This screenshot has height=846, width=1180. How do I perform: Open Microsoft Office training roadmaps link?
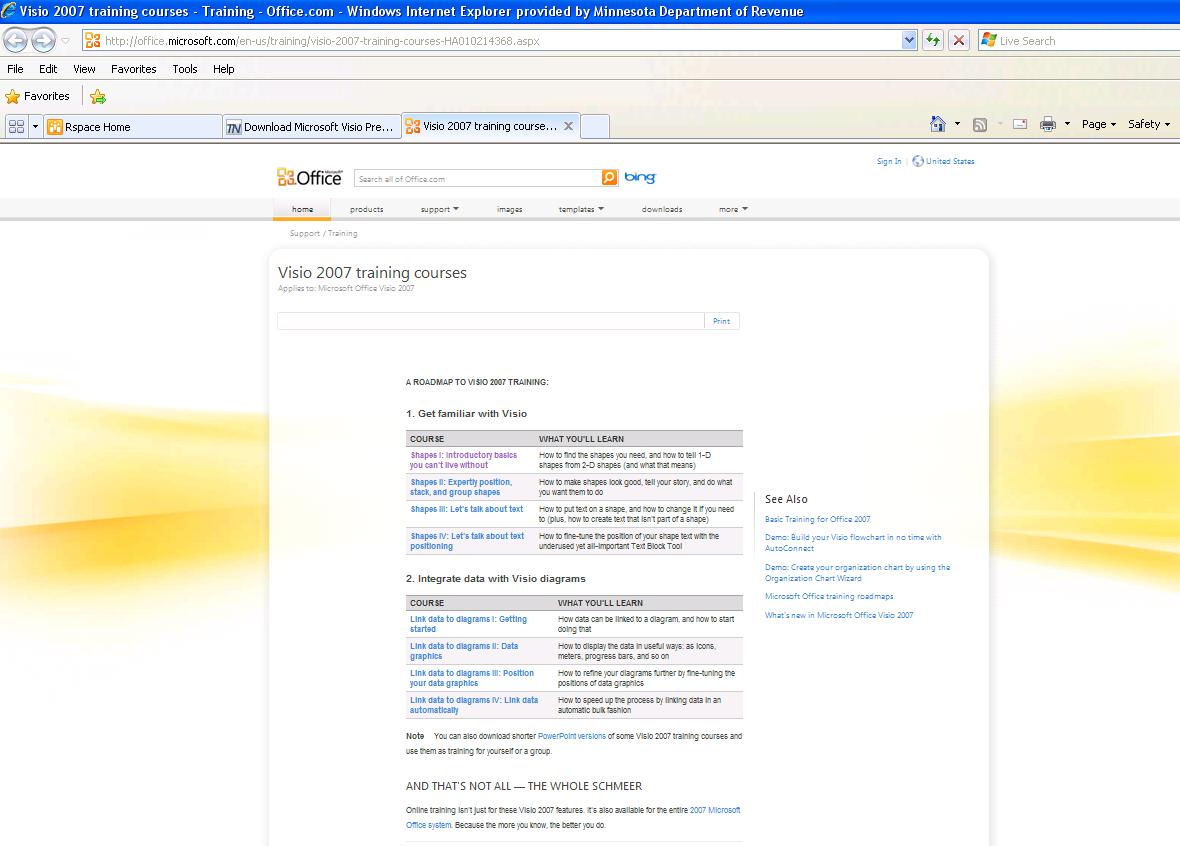(x=829, y=596)
